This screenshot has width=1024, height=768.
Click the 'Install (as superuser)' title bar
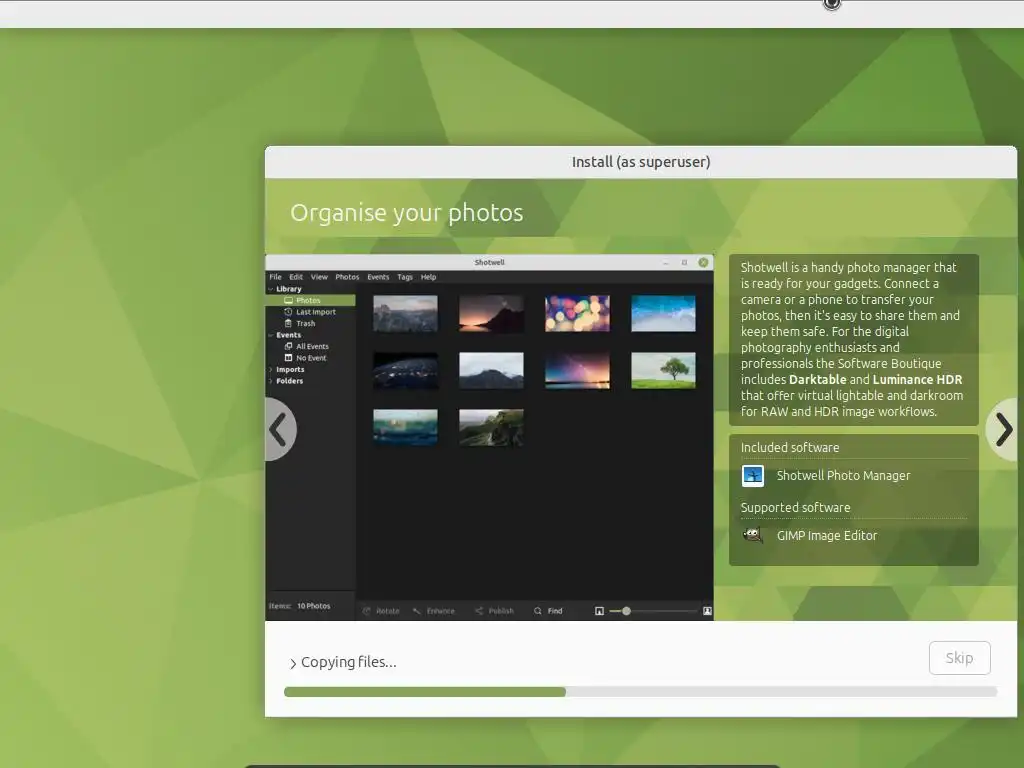[x=641, y=162]
